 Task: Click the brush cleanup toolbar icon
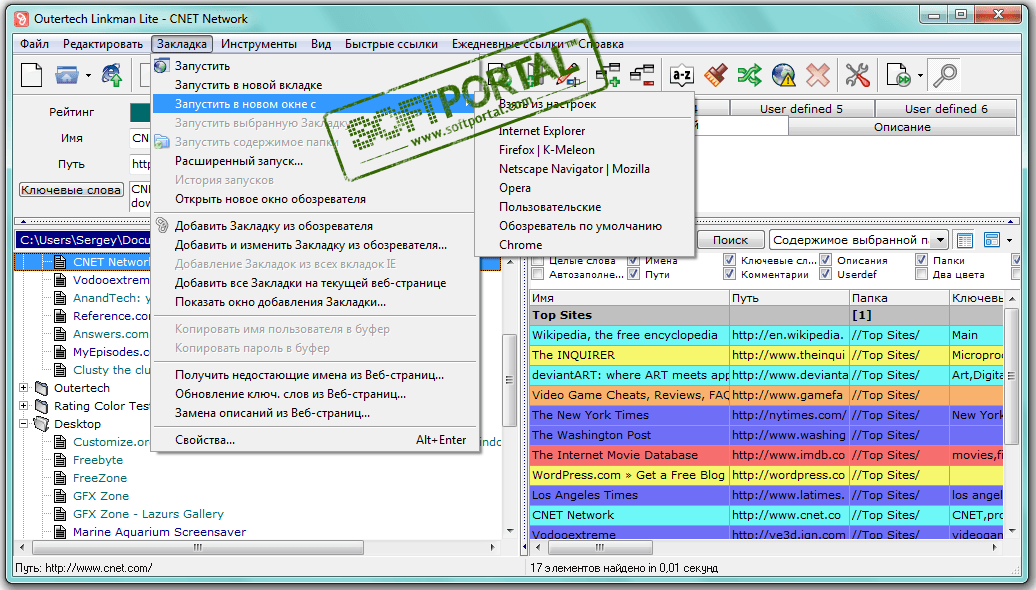click(x=716, y=75)
